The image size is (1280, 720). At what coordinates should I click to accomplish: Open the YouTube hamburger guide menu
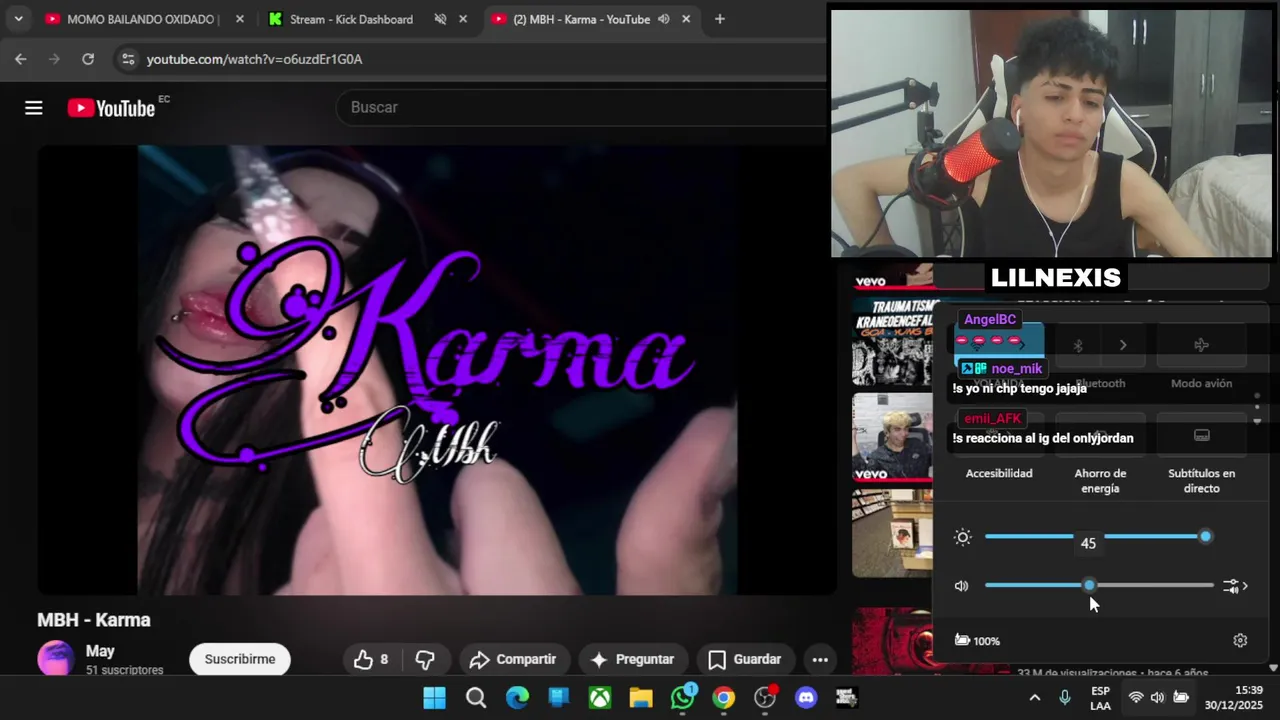pyautogui.click(x=34, y=108)
